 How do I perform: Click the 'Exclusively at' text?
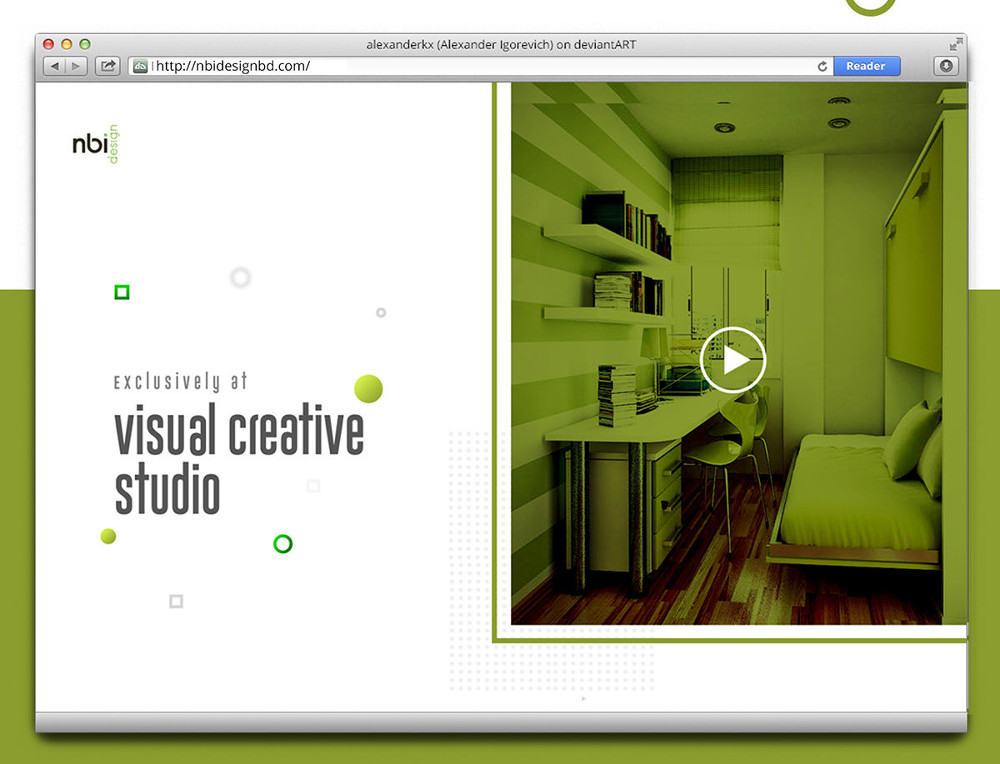tap(180, 381)
